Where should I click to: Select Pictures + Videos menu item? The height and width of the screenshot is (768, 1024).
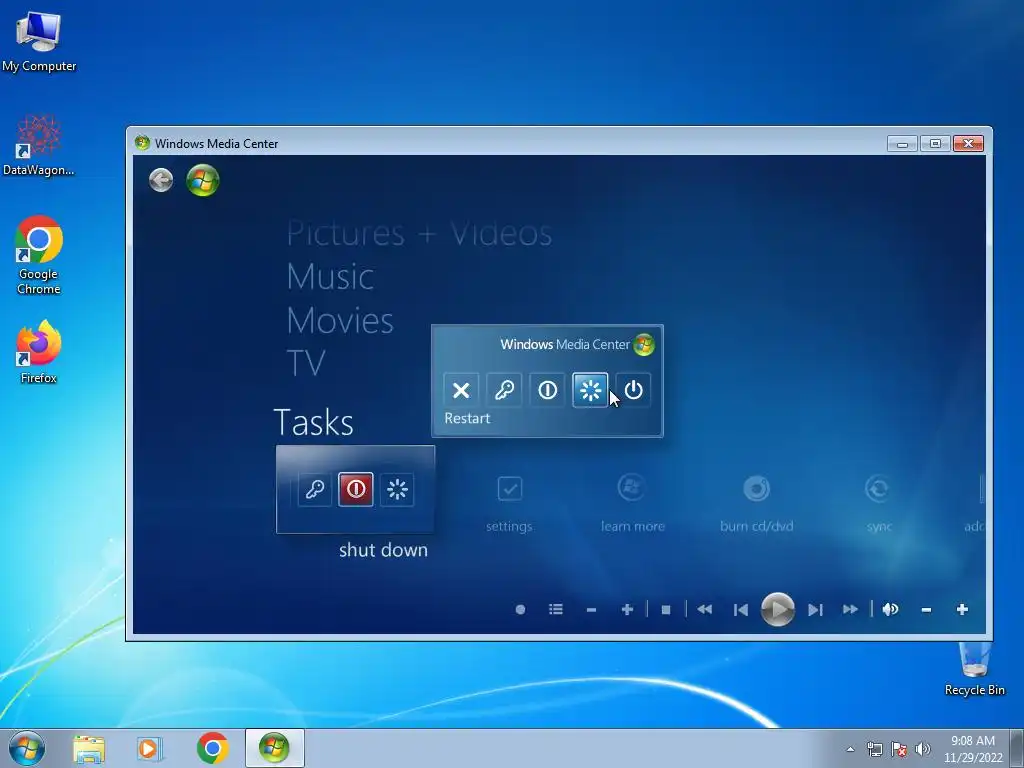419,234
